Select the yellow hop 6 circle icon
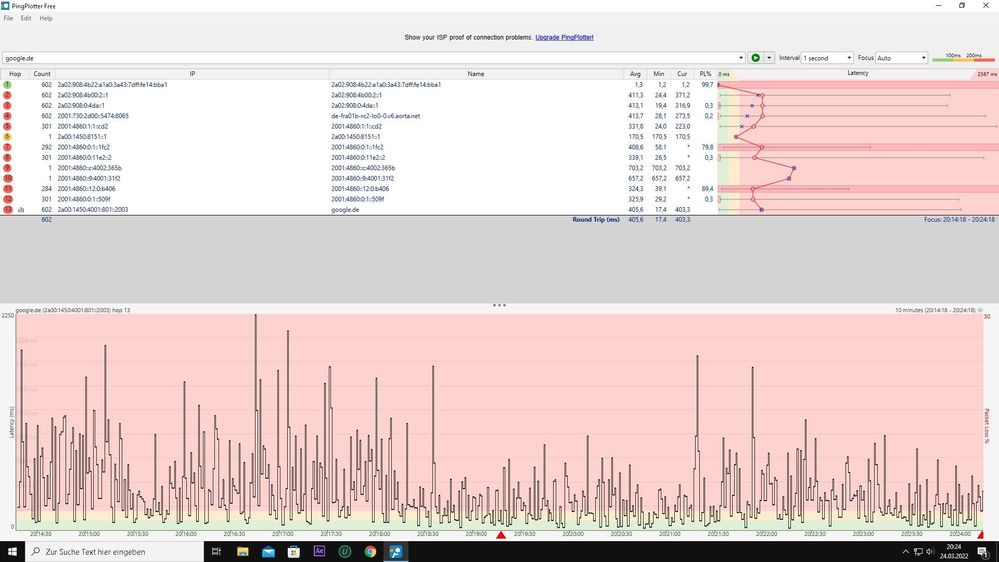 click(7, 137)
